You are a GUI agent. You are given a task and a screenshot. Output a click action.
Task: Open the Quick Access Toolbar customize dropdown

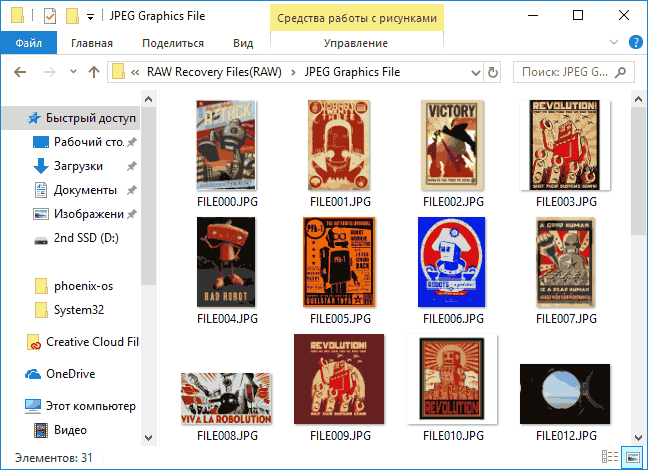(x=91, y=17)
